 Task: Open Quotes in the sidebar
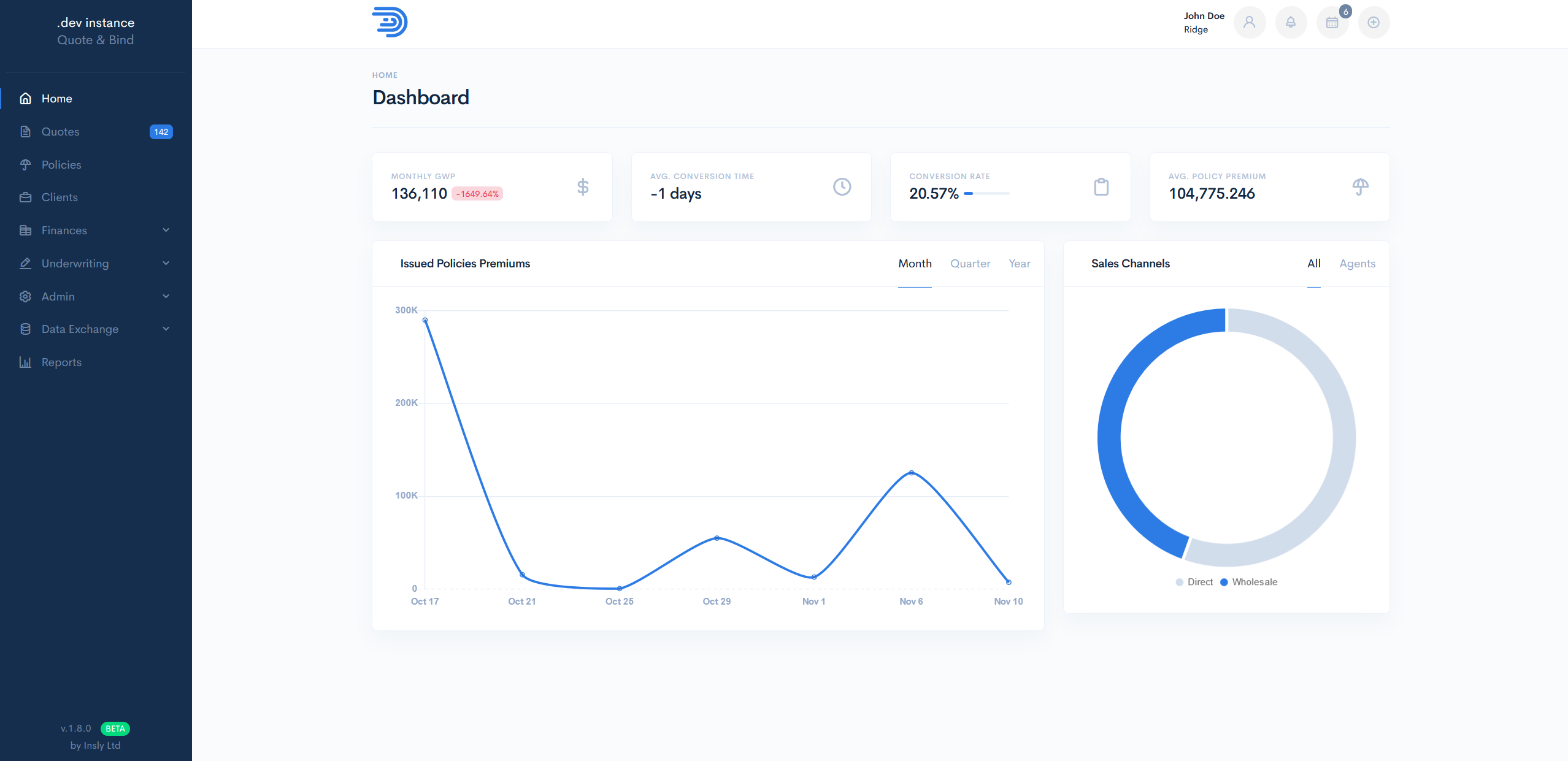click(x=60, y=132)
